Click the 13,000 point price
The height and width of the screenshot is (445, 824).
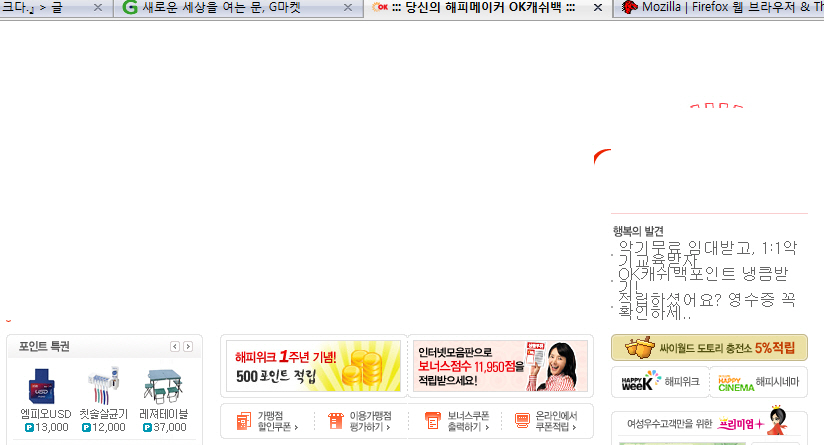[47, 428]
